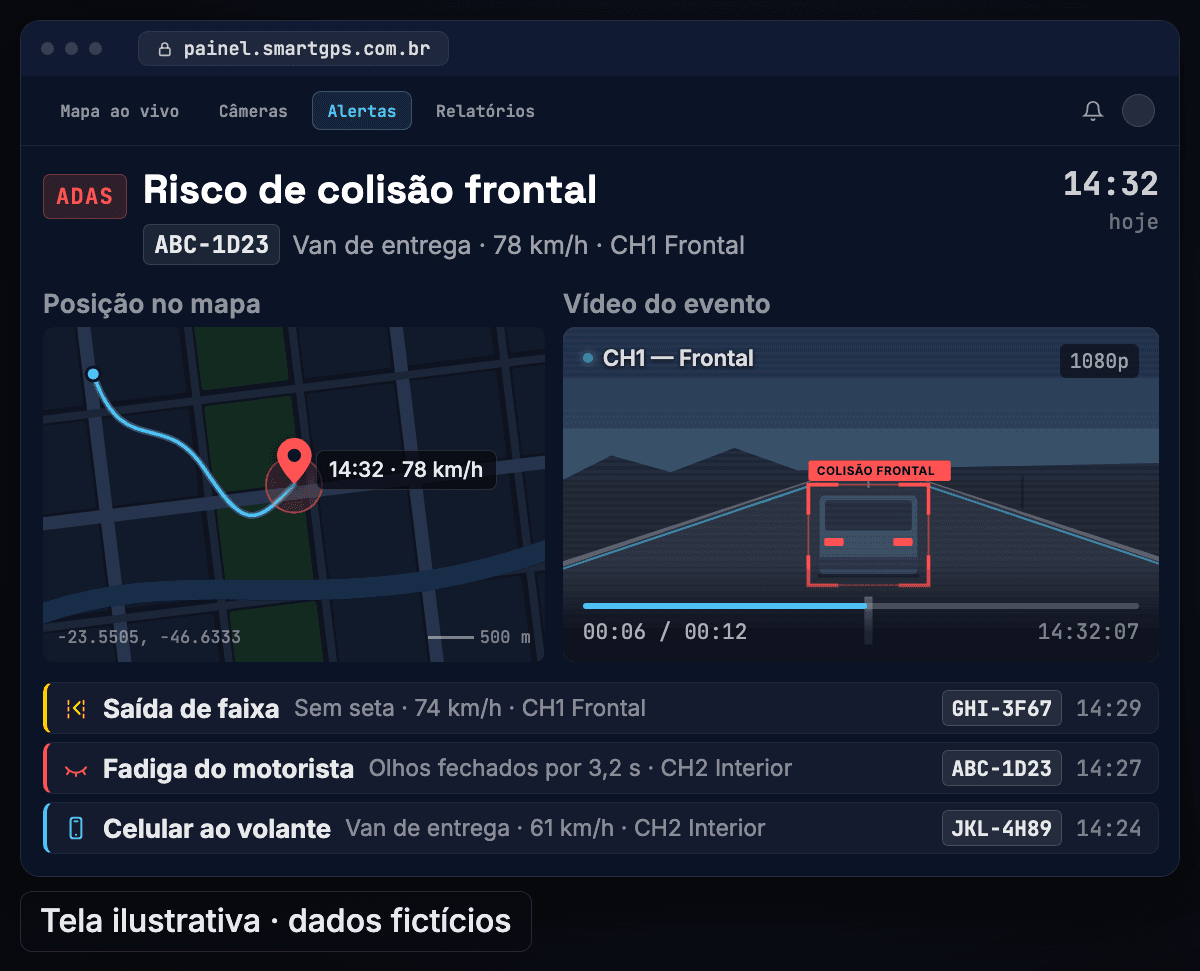Click the lane departure icon in Saída de faixa row
The image size is (1200, 971).
click(x=75, y=709)
